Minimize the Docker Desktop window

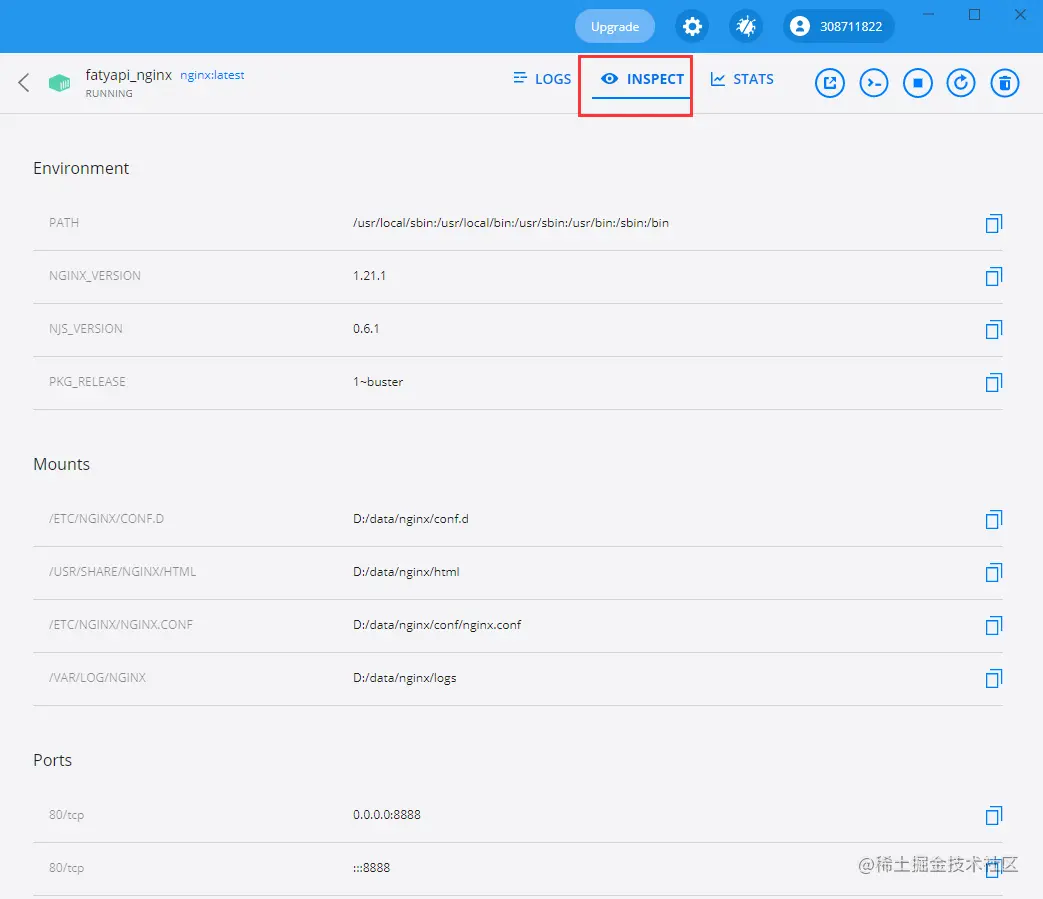pyautogui.click(x=929, y=14)
